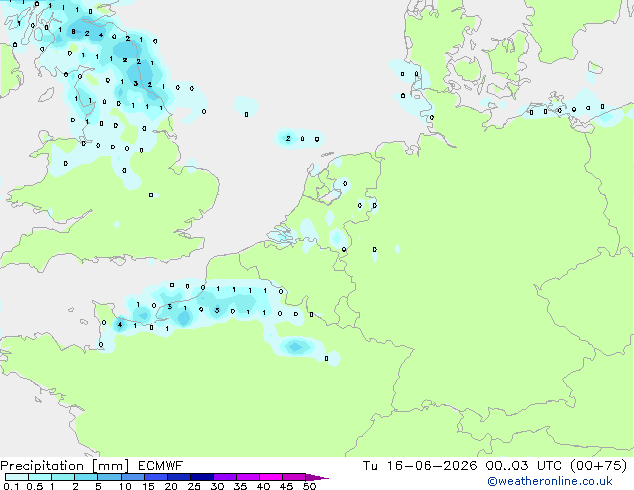Pick the 25–30 mm dark navy legend swatch
Image resolution: width=634 pixels, height=490 pixels.
coord(202,477)
